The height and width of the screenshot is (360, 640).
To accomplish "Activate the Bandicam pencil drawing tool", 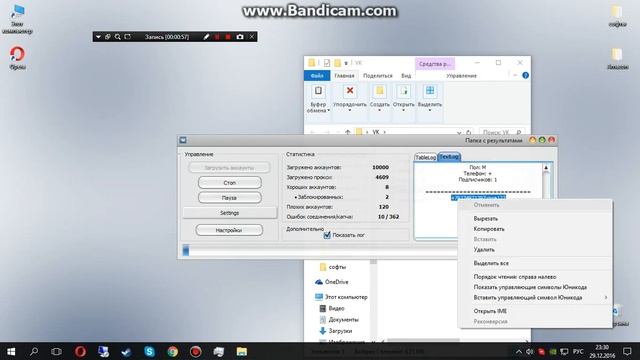I will [x=207, y=37].
